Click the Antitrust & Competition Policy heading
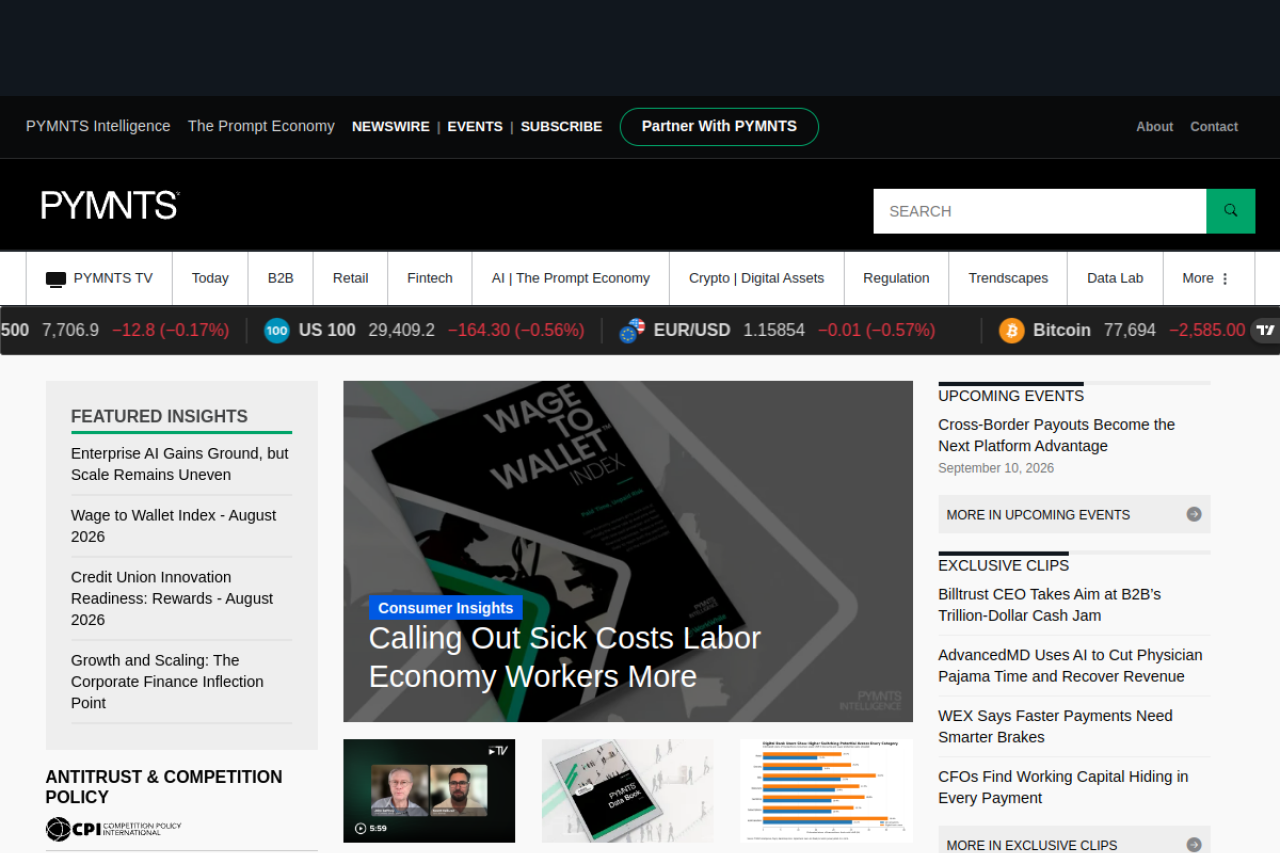Viewport: 1280px width, 853px height. [x=164, y=787]
